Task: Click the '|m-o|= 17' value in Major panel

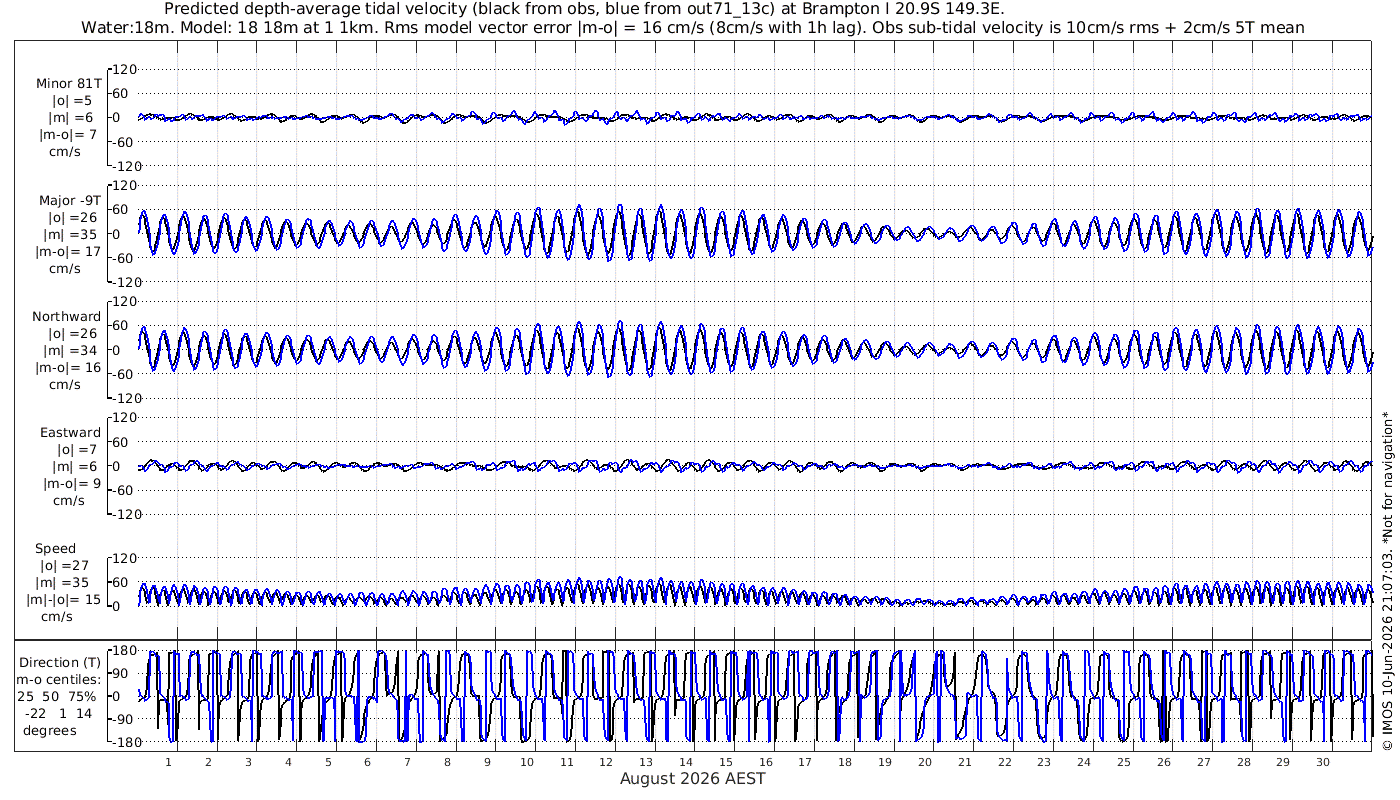Action: (x=68, y=252)
